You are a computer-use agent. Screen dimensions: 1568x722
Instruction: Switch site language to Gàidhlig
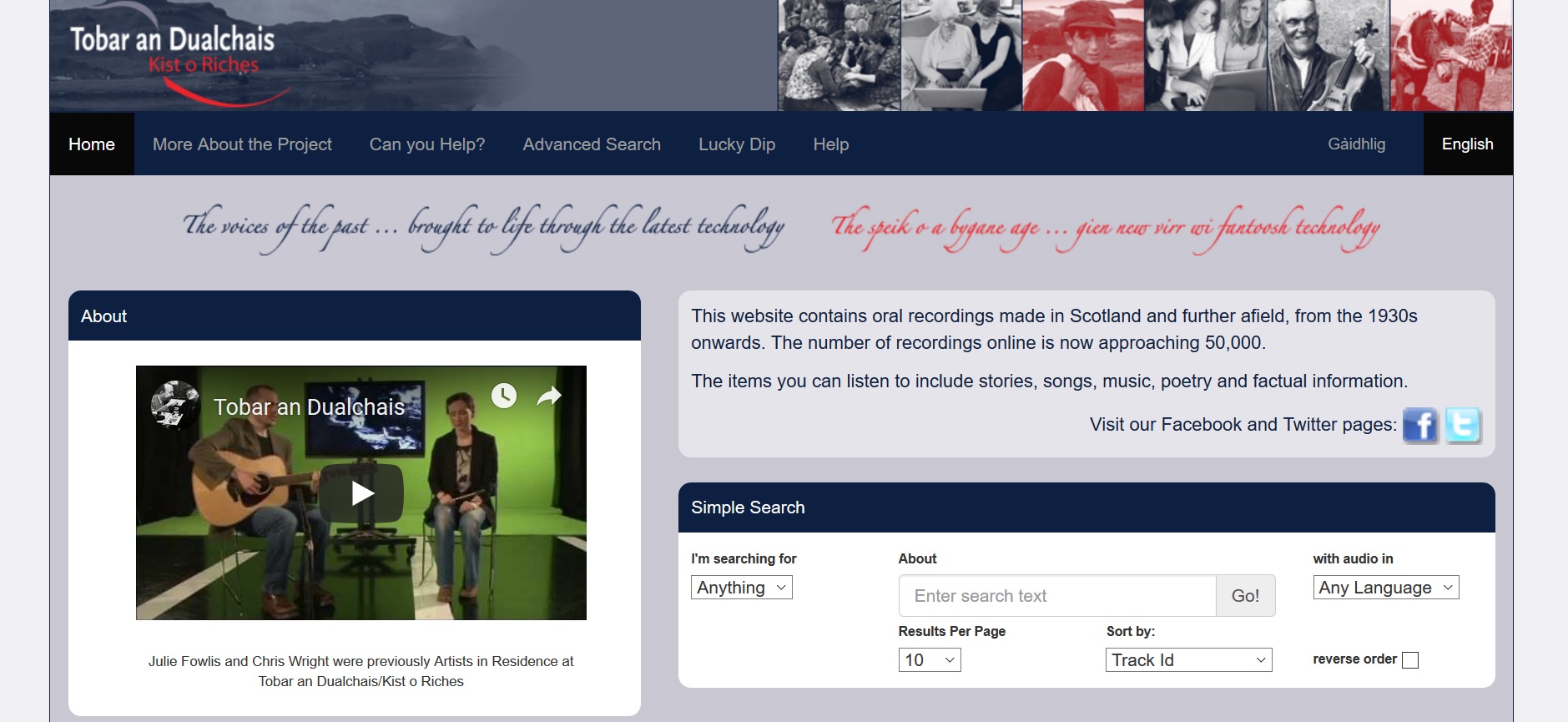click(x=1357, y=144)
